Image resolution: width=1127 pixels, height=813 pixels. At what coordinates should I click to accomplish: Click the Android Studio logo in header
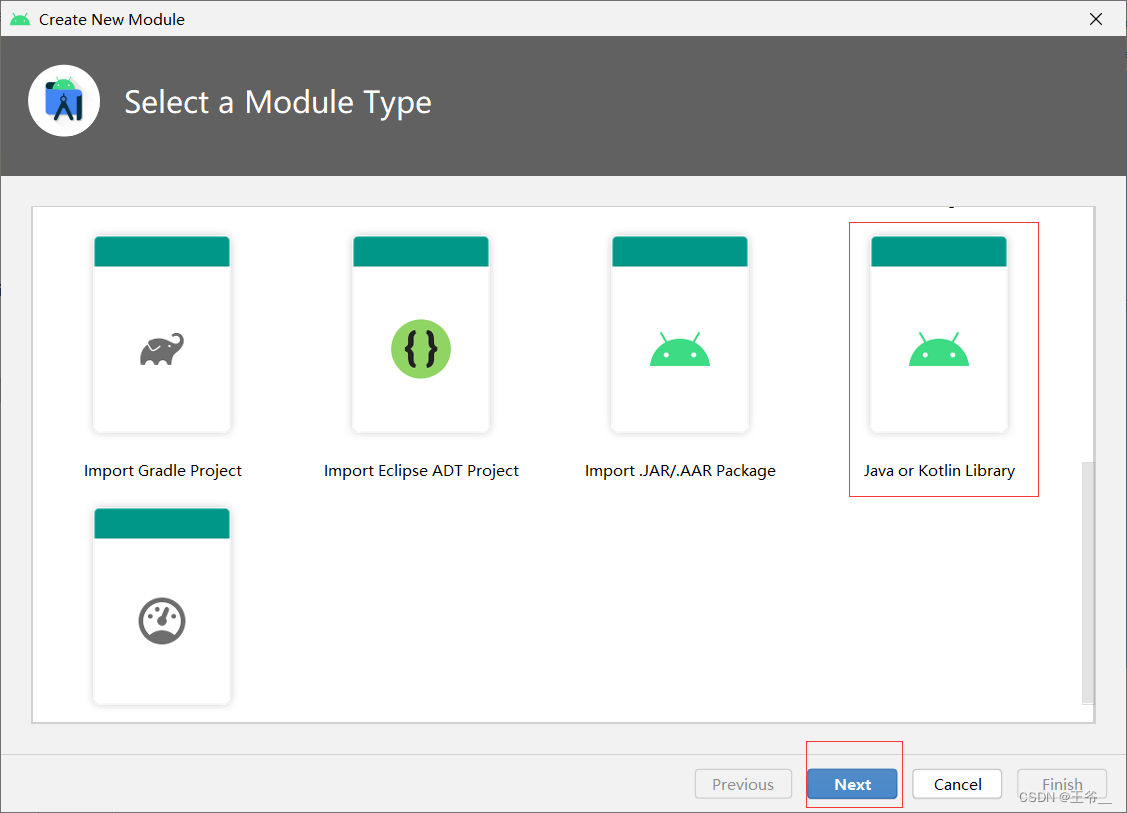click(64, 101)
